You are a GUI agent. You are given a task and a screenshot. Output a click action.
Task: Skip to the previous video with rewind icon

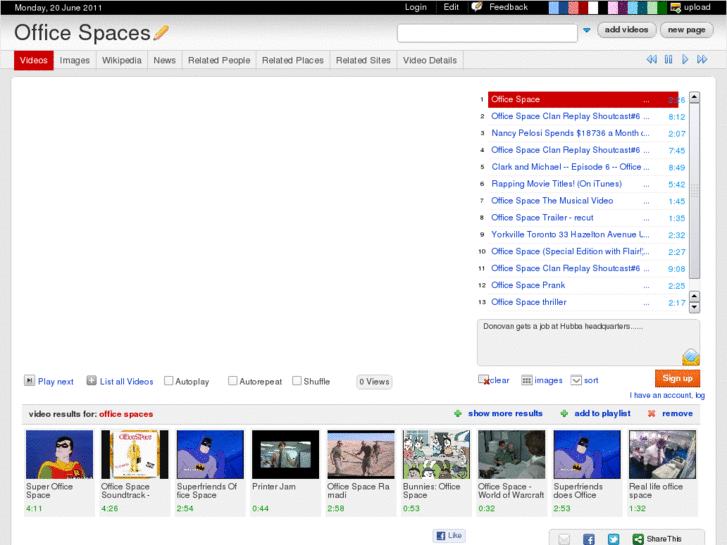click(652, 60)
